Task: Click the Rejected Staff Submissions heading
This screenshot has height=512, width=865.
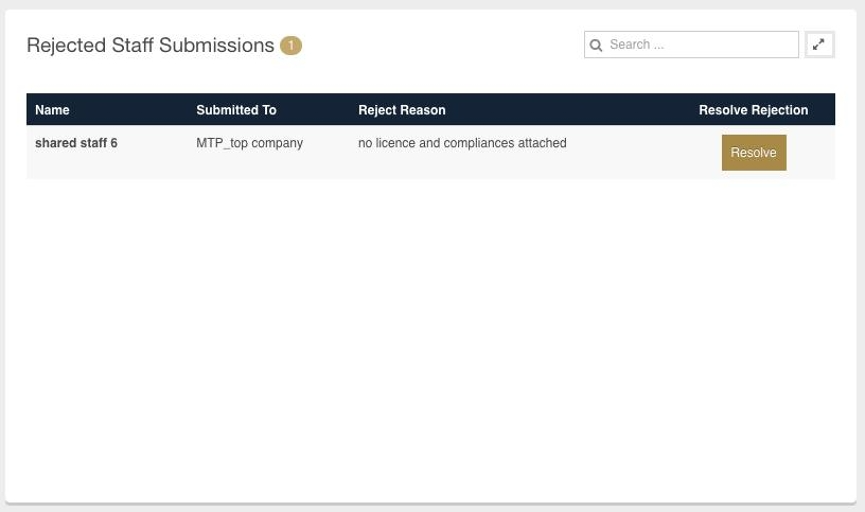Action: pyautogui.click(x=150, y=45)
